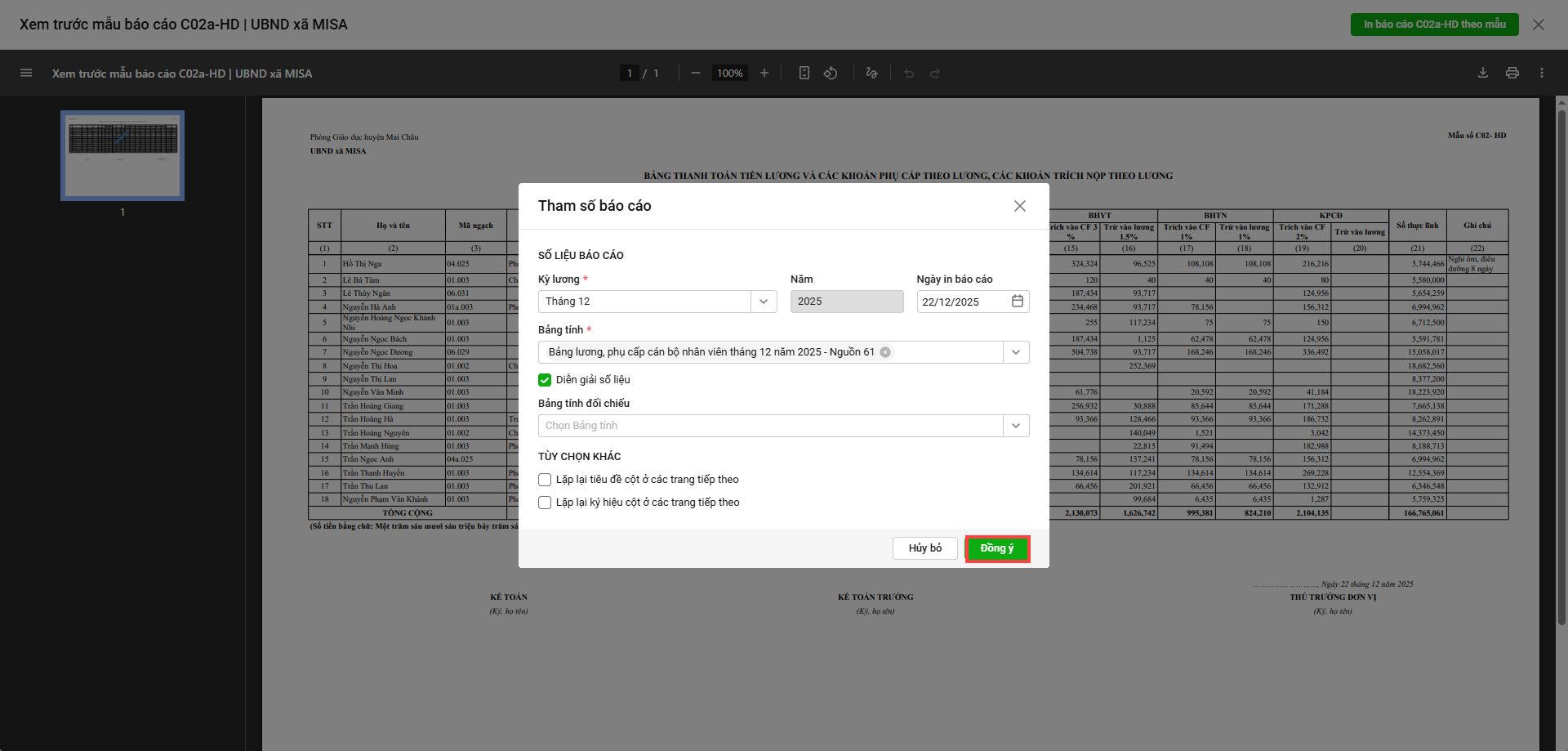This screenshot has width=1568, height=751.
Task: Download the report PDF file
Action: pyautogui.click(x=1483, y=74)
